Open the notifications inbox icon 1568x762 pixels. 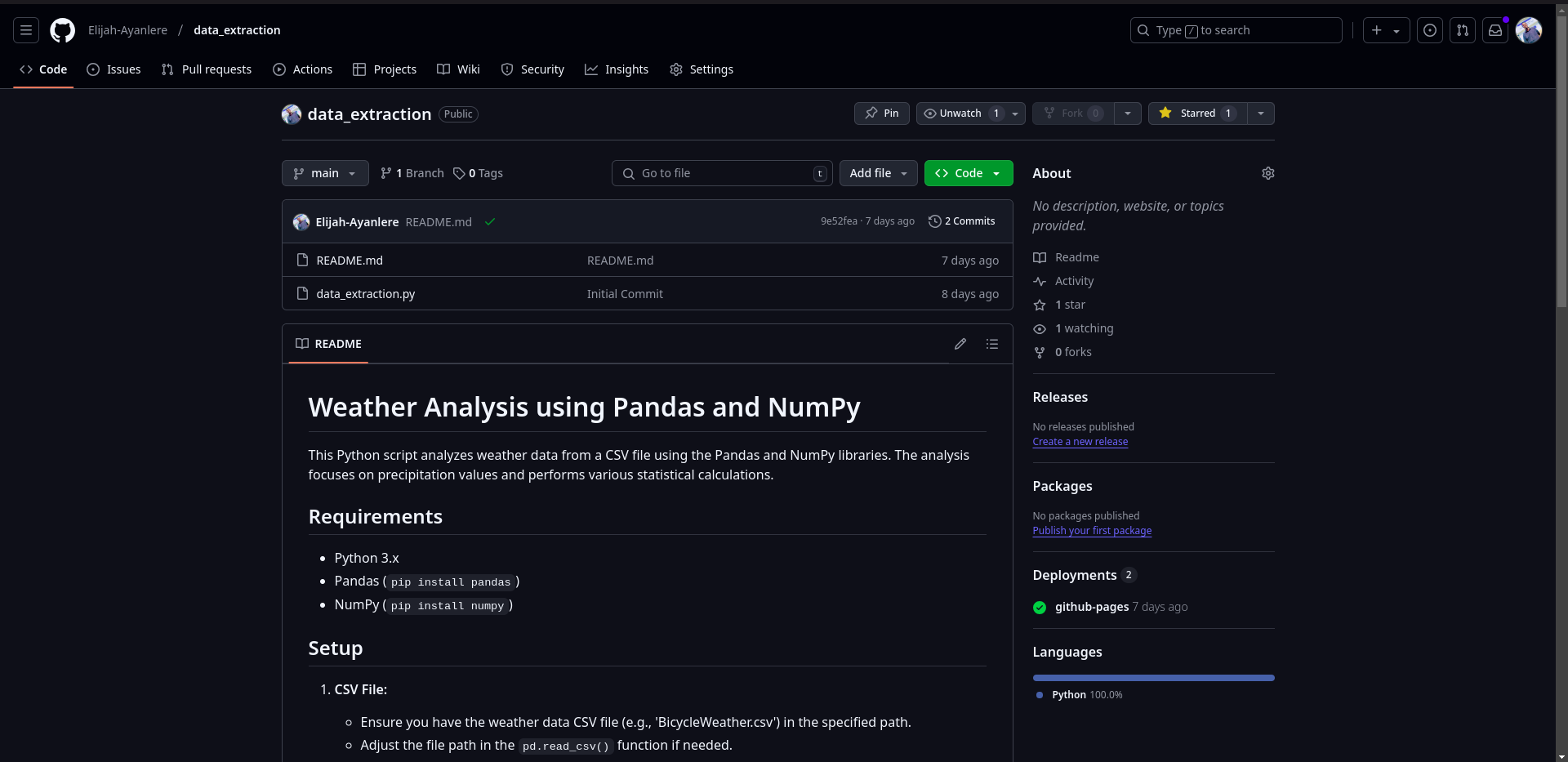pyautogui.click(x=1495, y=30)
